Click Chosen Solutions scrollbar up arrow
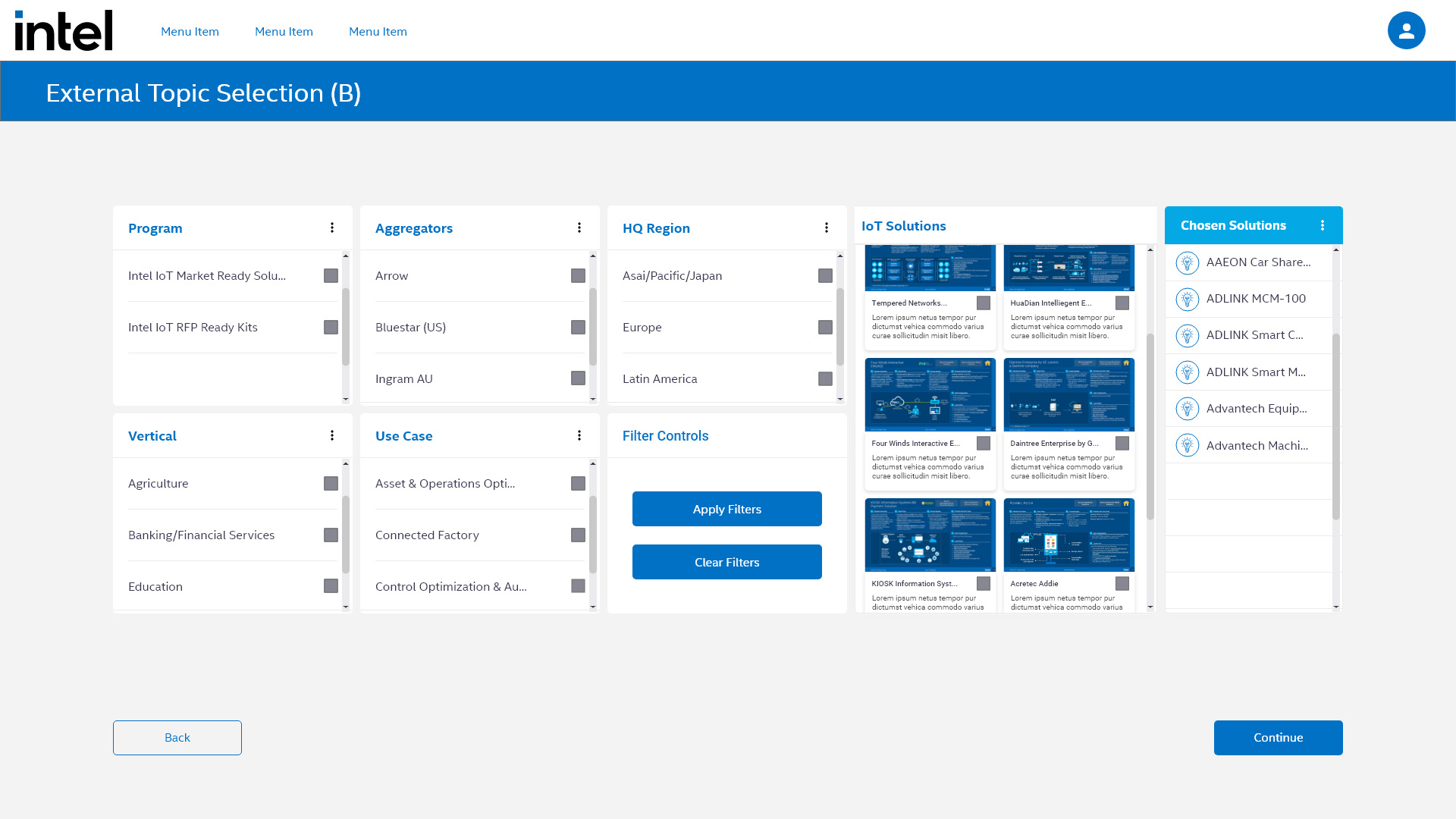The image size is (1456, 819). (1336, 250)
